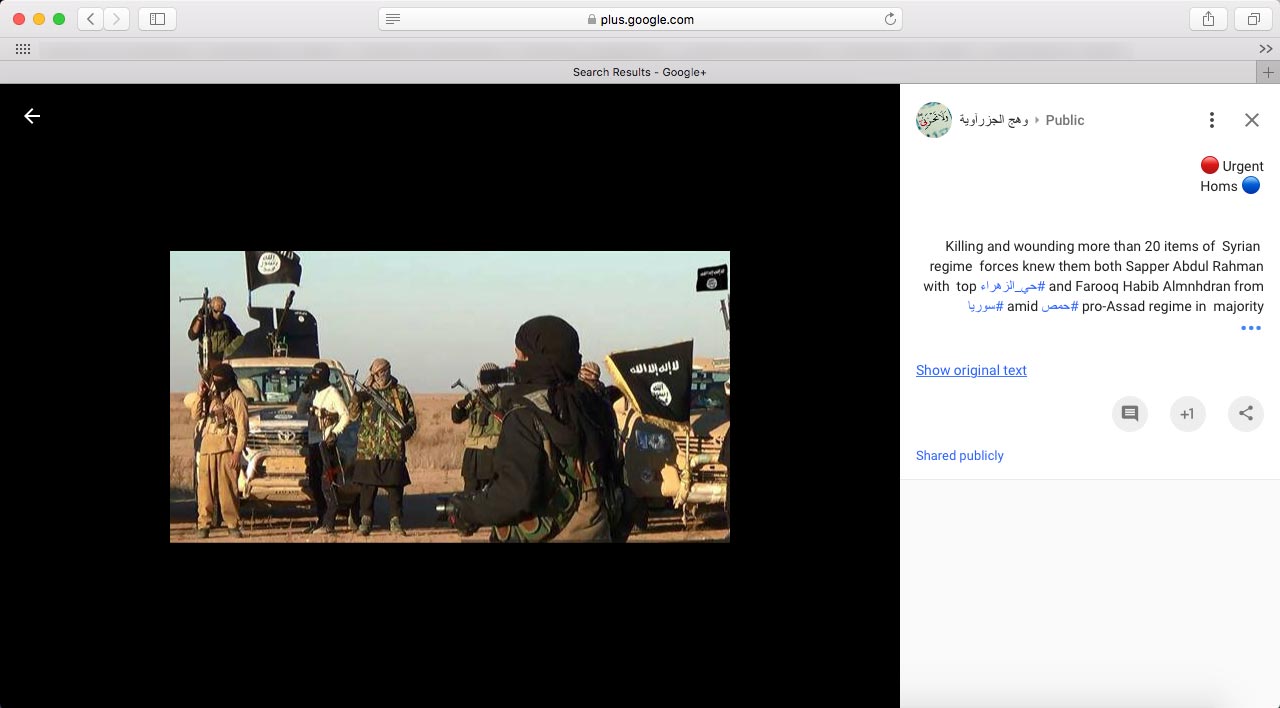Click the Safari back navigation button
This screenshot has width=1280, height=708.
(x=91, y=19)
